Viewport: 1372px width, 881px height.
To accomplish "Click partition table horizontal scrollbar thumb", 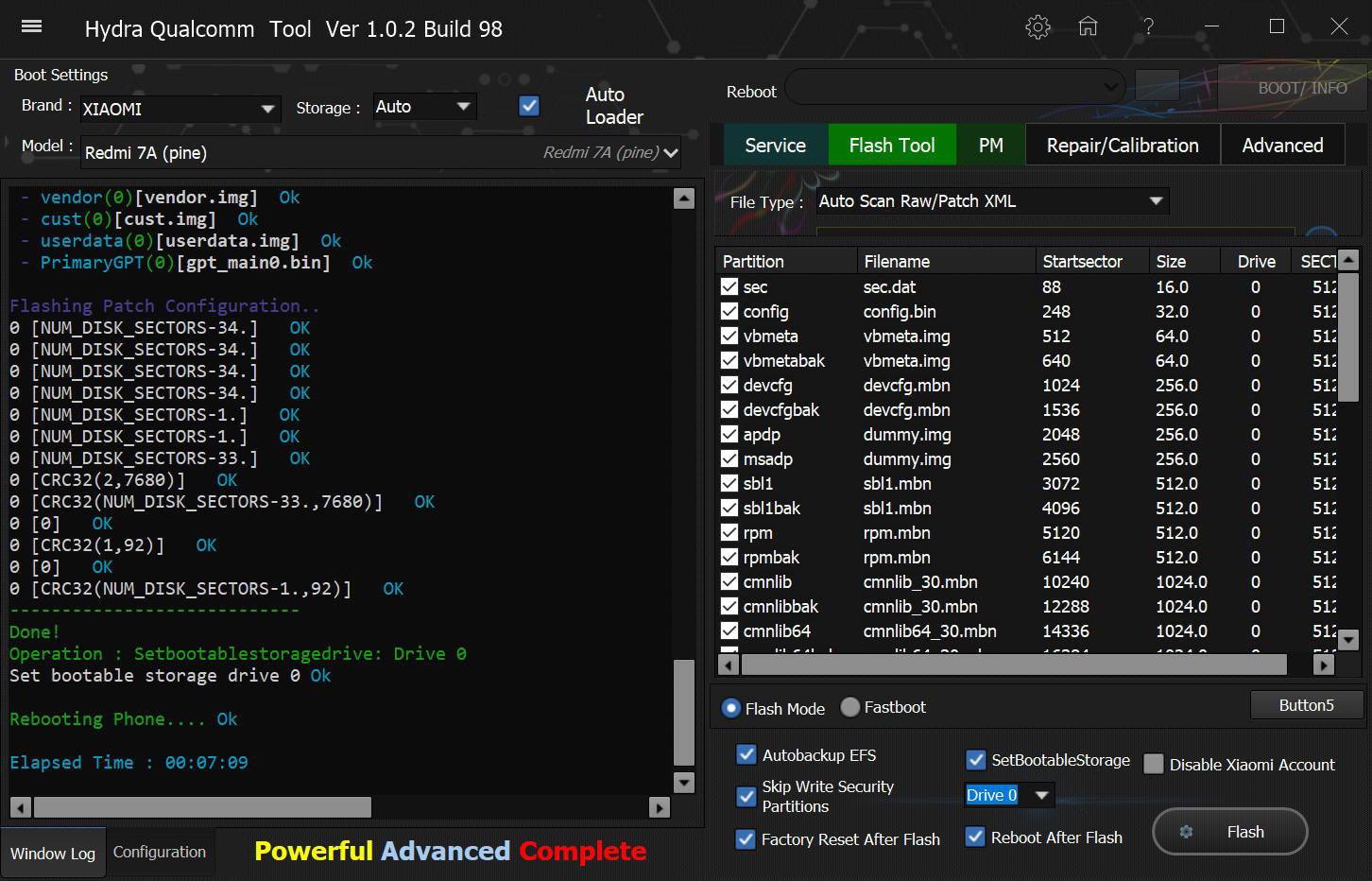I will coord(1014,665).
